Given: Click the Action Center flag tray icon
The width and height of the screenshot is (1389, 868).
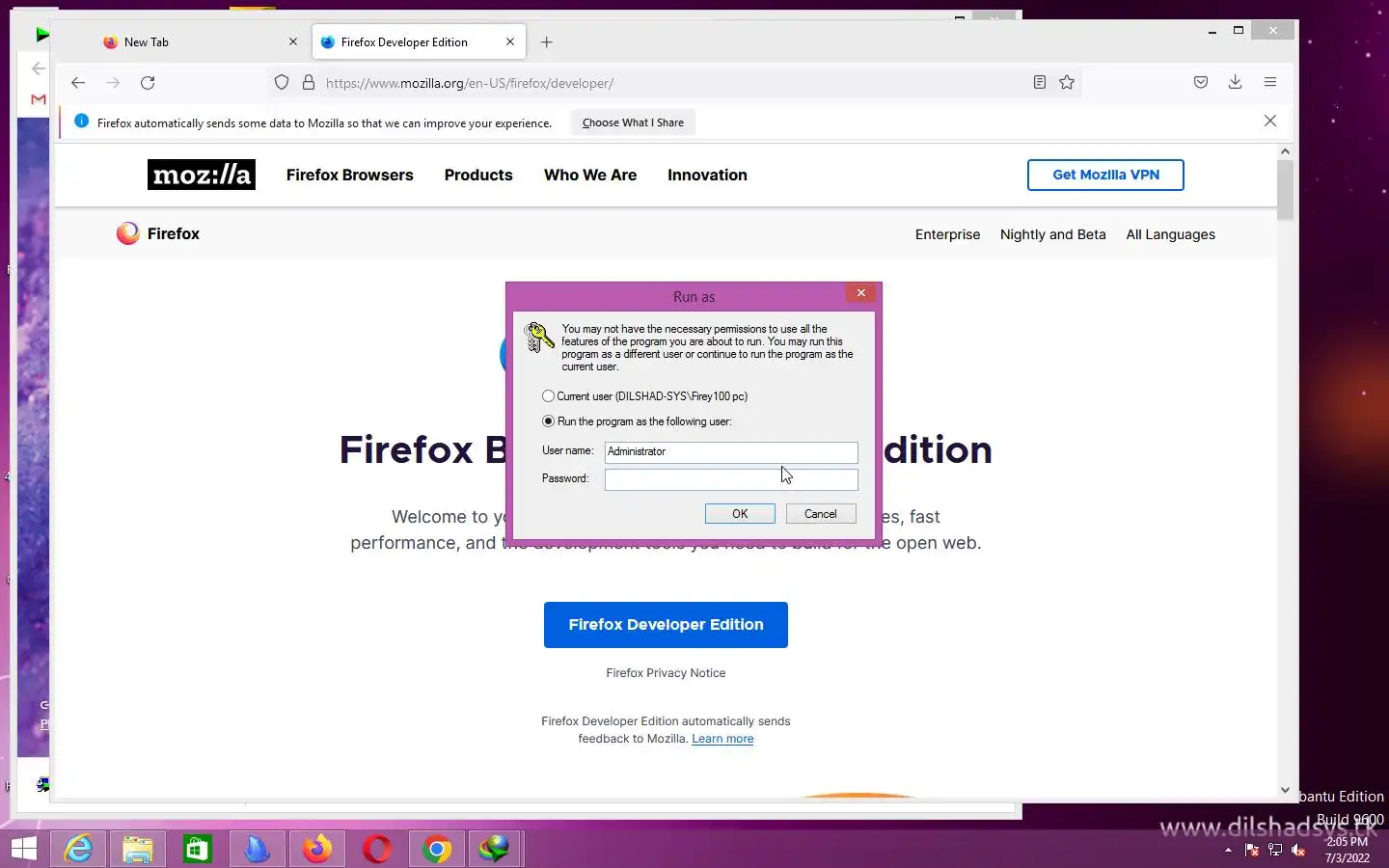Looking at the screenshot, I should pos(1252,851).
